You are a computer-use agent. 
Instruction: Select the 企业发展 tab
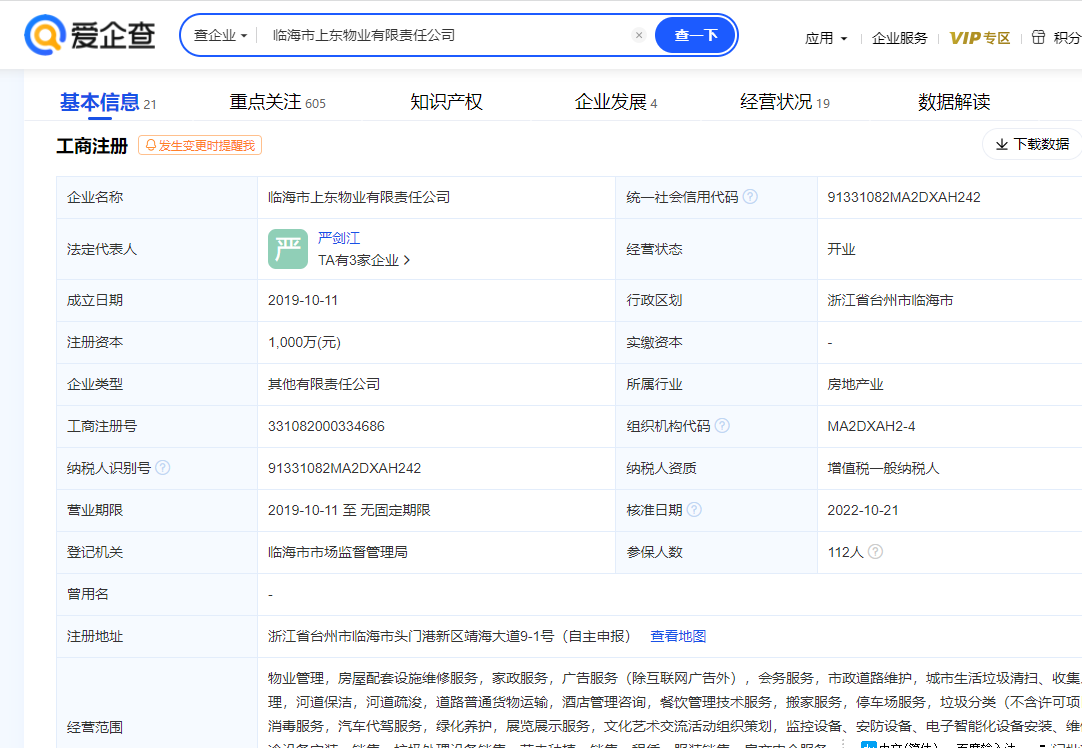pyautogui.click(x=616, y=103)
